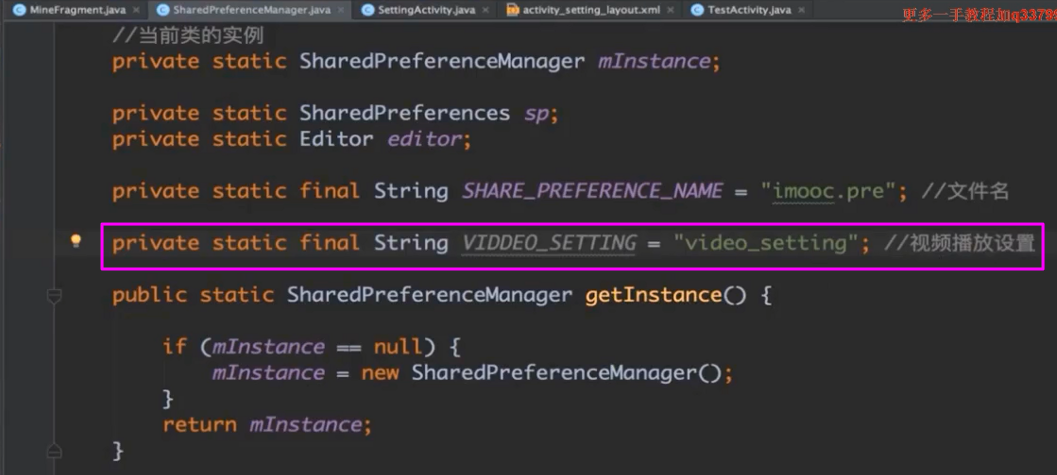Image resolution: width=1057 pixels, height=475 pixels.
Task: Close the SharedPreferenceManager.java tab
Action: pyautogui.click(x=341, y=11)
